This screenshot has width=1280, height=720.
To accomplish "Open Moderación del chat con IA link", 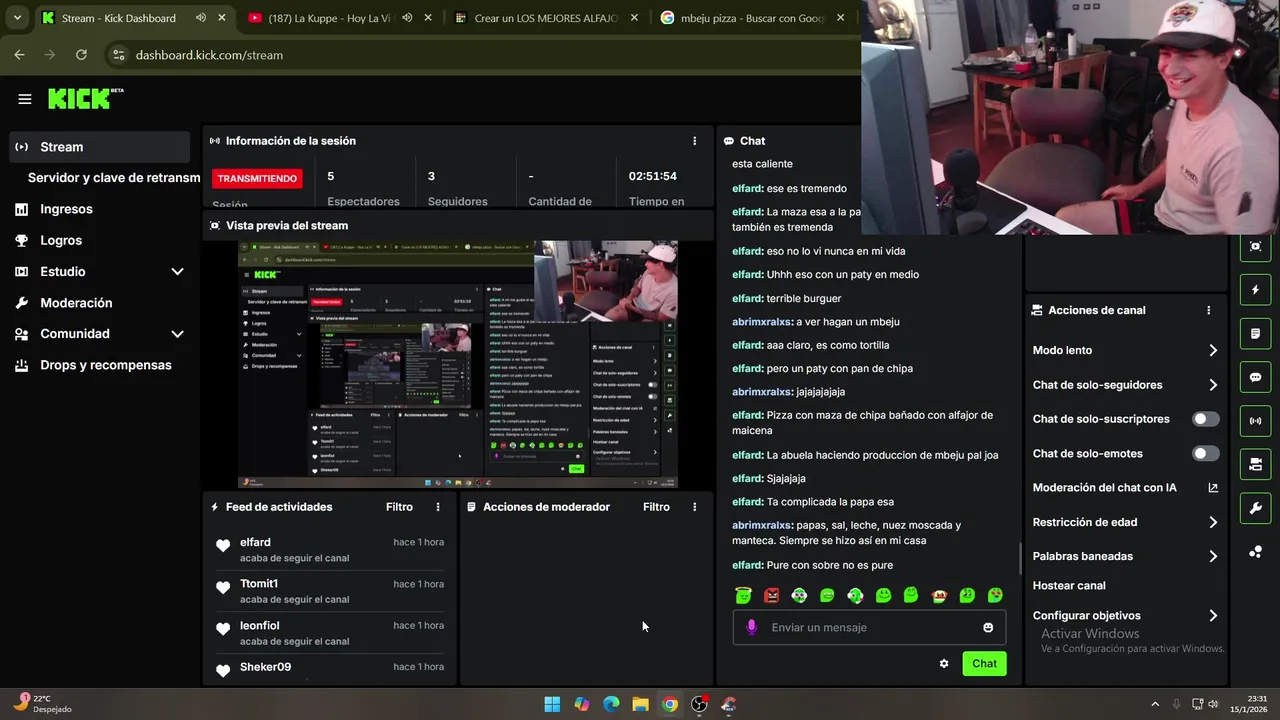I will pos(1125,488).
